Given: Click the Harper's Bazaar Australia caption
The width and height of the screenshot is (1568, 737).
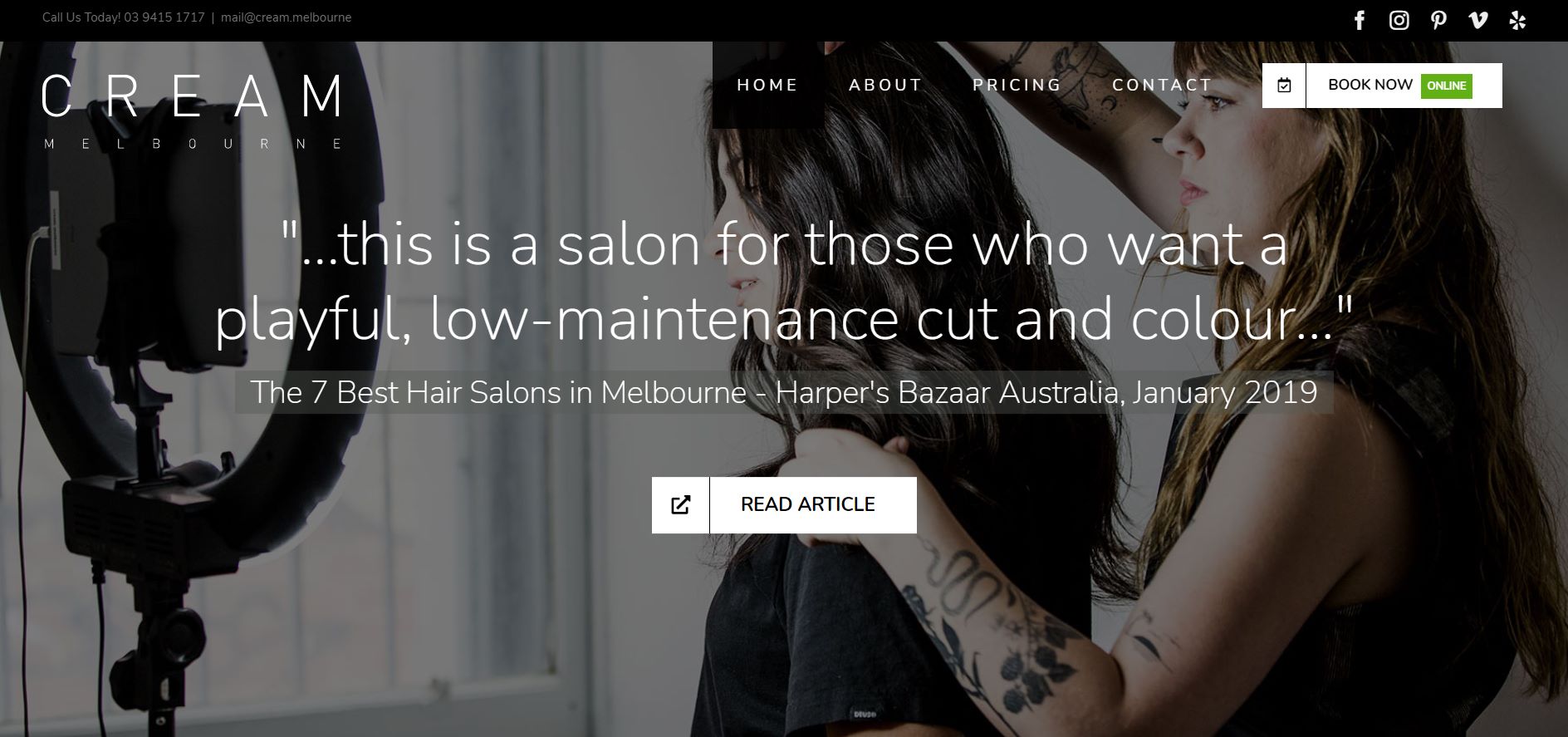Looking at the screenshot, I should pos(784,392).
